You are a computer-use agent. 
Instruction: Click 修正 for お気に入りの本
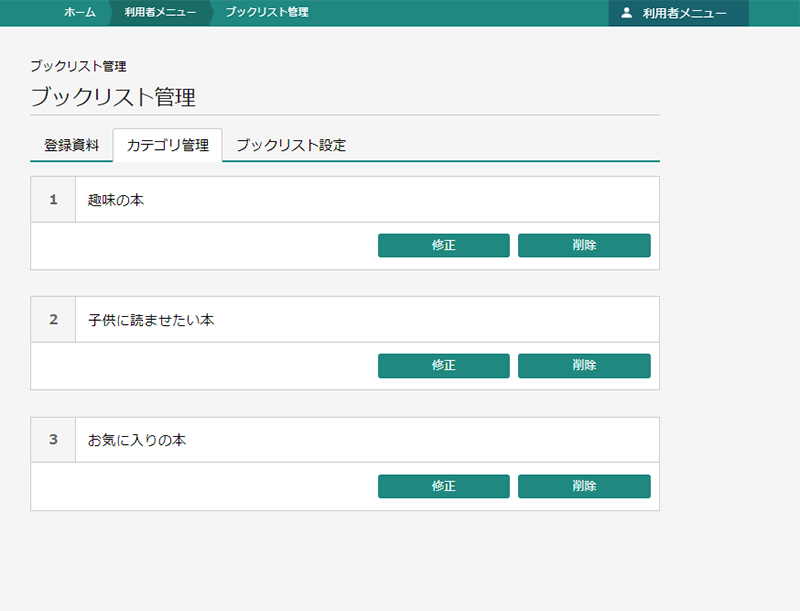[444, 486]
